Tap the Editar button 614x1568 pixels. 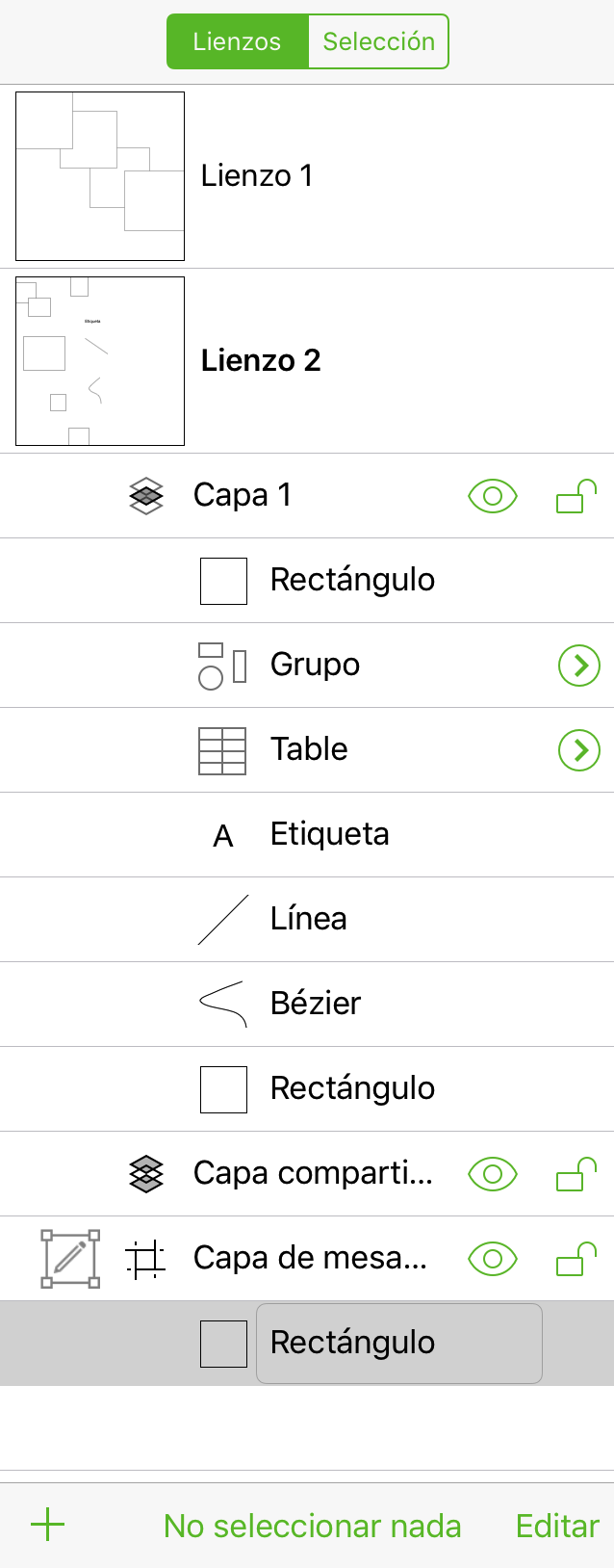pos(557,1526)
